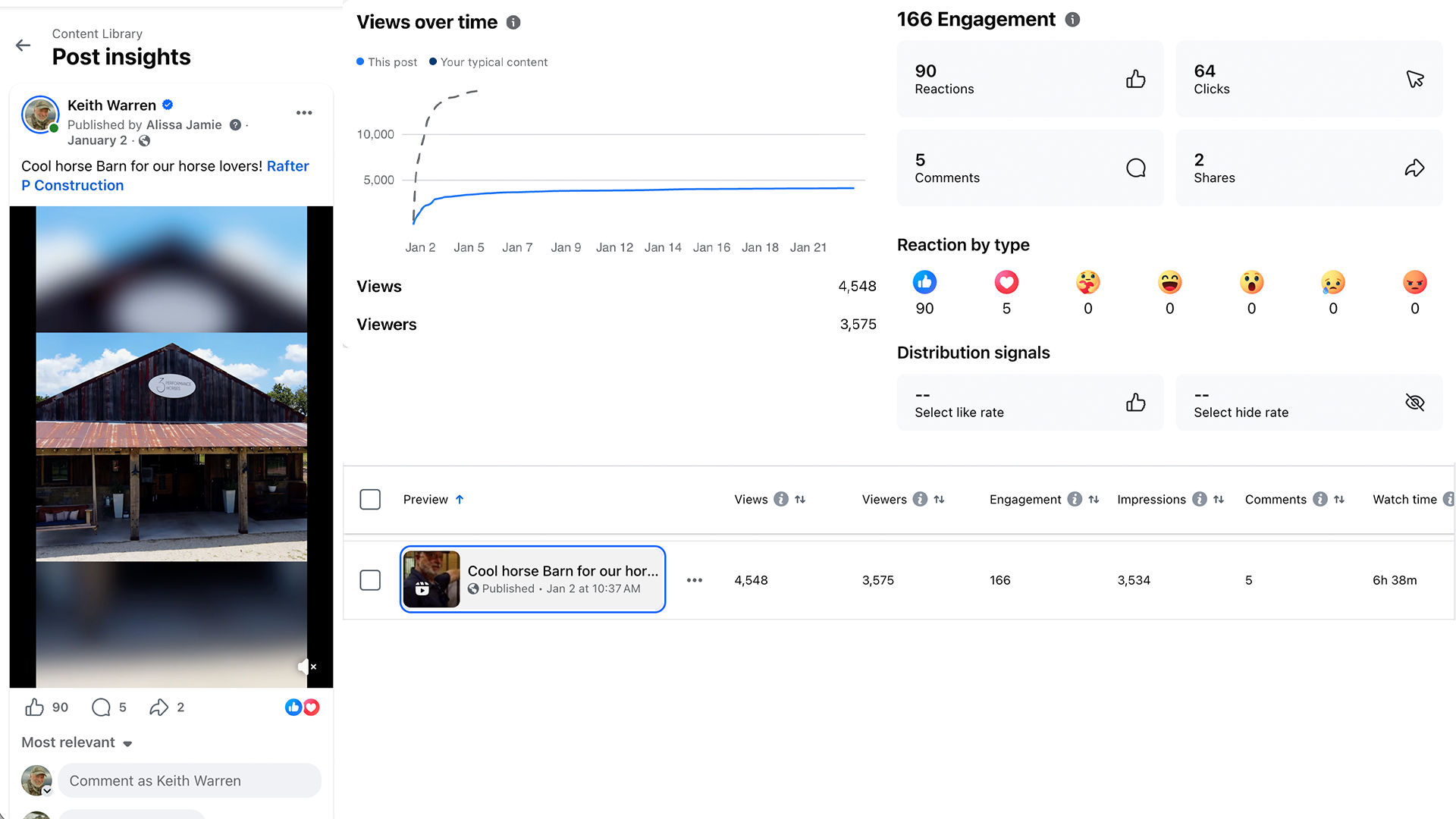1456x819 pixels.
Task: Sort table by Viewers column arrows
Action: [940, 500]
